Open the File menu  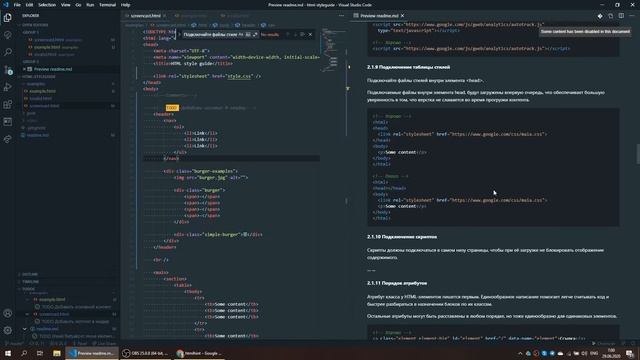point(17,5)
